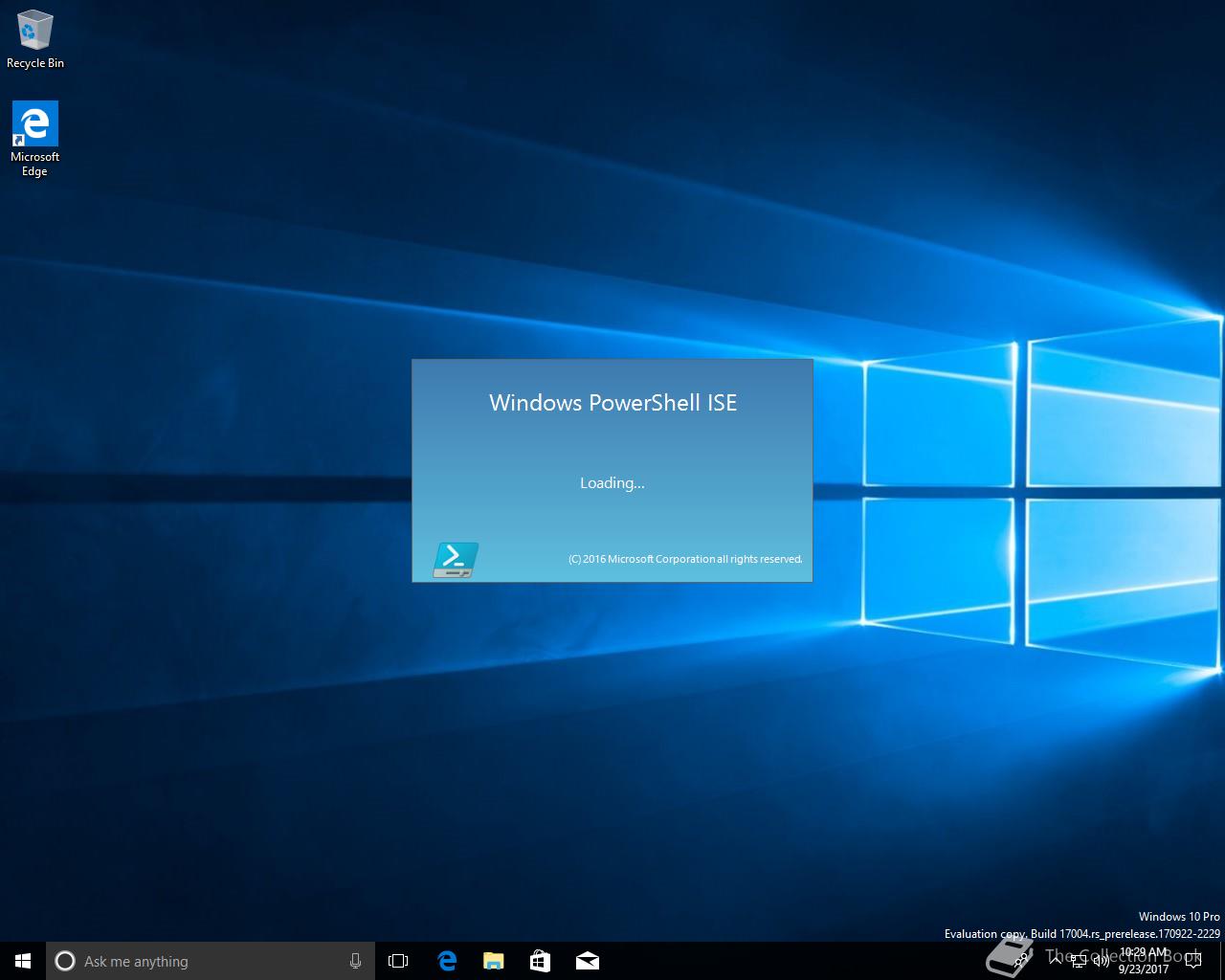
Task: Open the People icon in system tray
Action: pos(1022,961)
